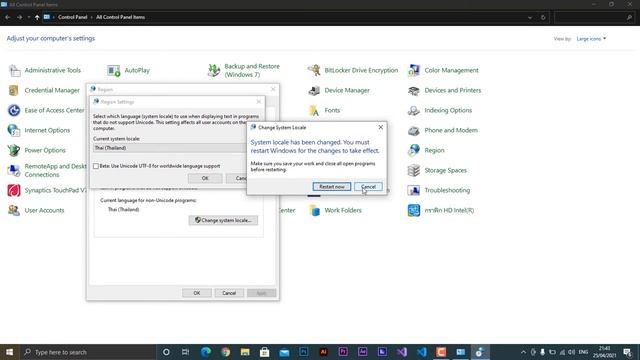Image resolution: width=640 pixels, height=360 pixels.
Task: Click Restart now in Change System Locale
Action: pos(331,187)
